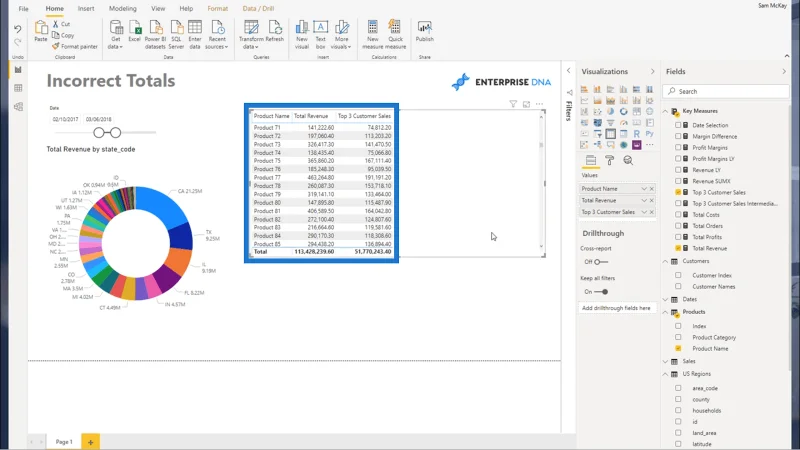
Task: Open the Format paint roller pane
Action: point(609,161)
